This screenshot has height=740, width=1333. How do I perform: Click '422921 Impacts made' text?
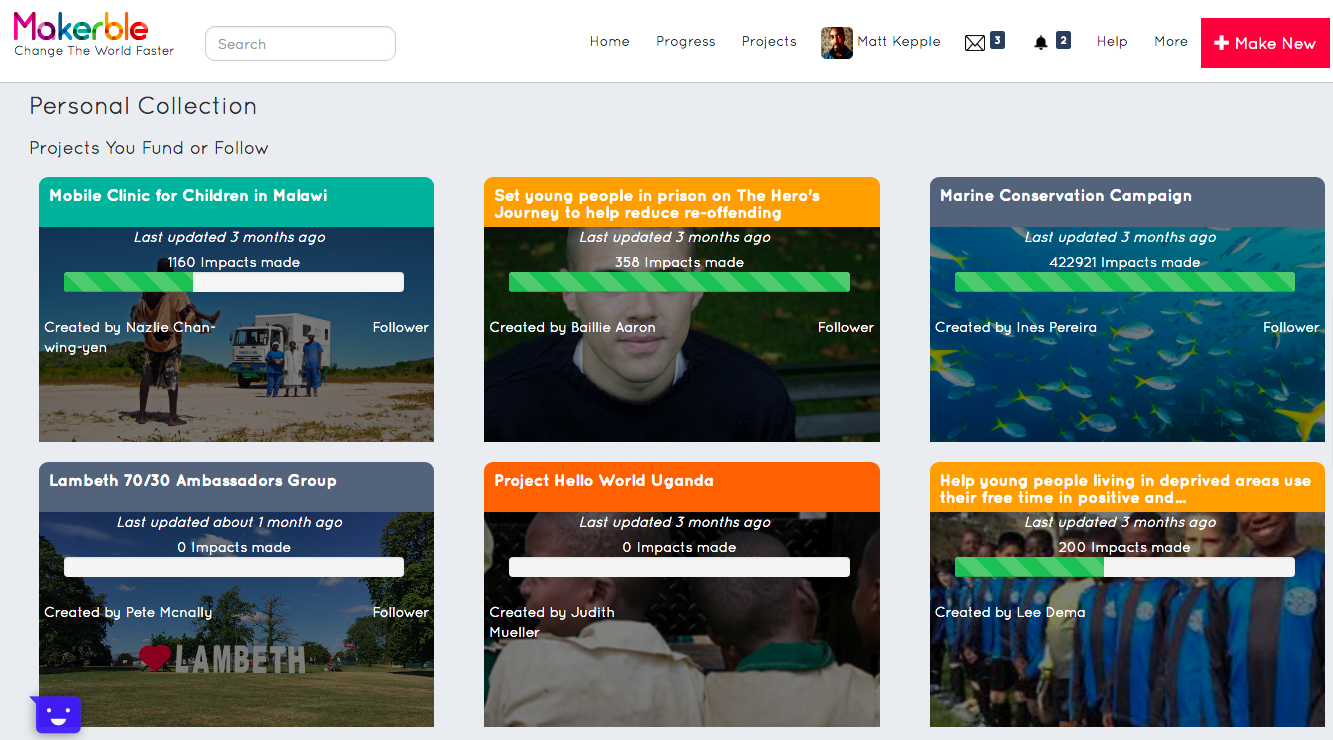click(x=1125, y=262)
